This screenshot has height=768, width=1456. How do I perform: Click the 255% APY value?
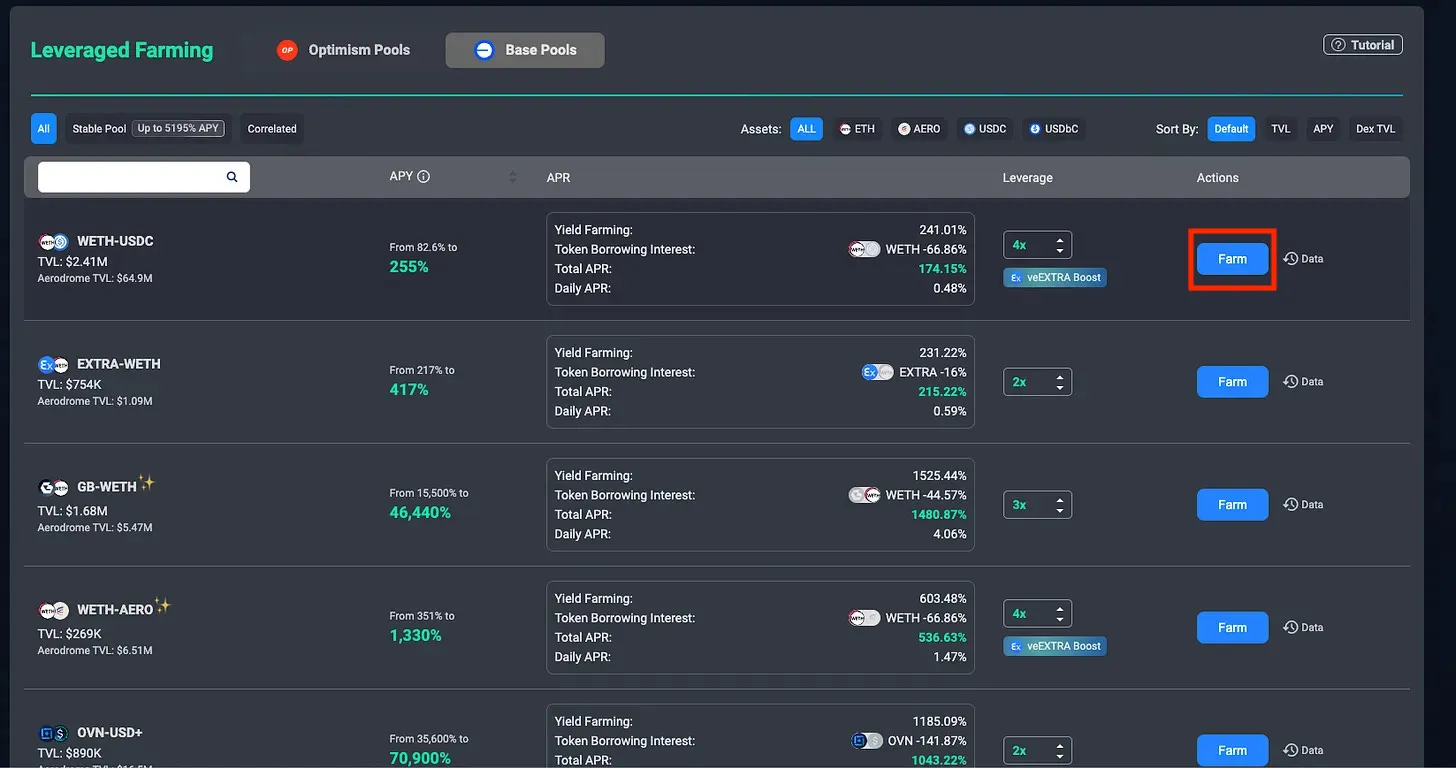tap(409, 267)
